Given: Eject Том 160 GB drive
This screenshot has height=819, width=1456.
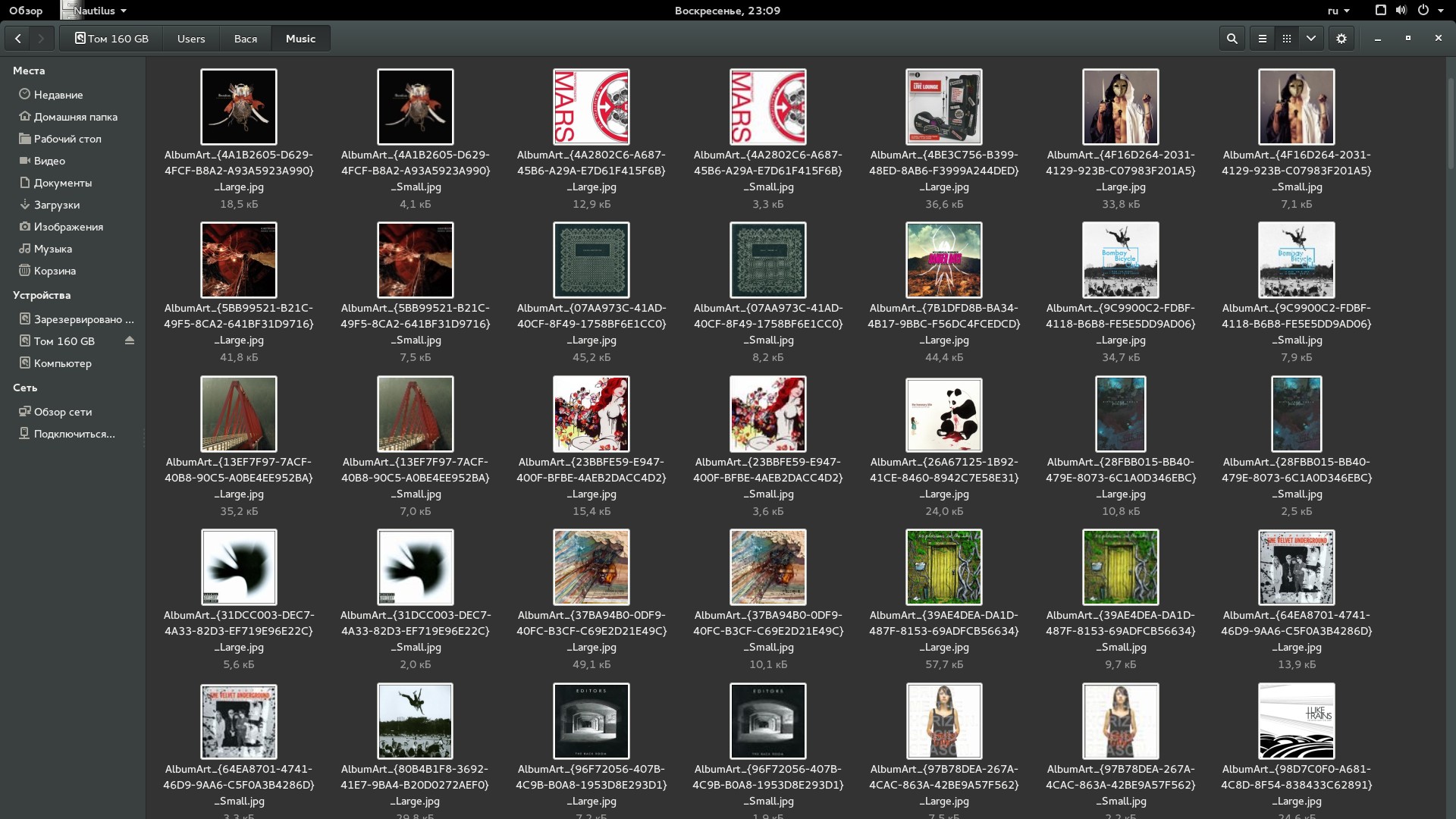Looking at the screenshot, I should pyautogui.click(x=130, y=340).
